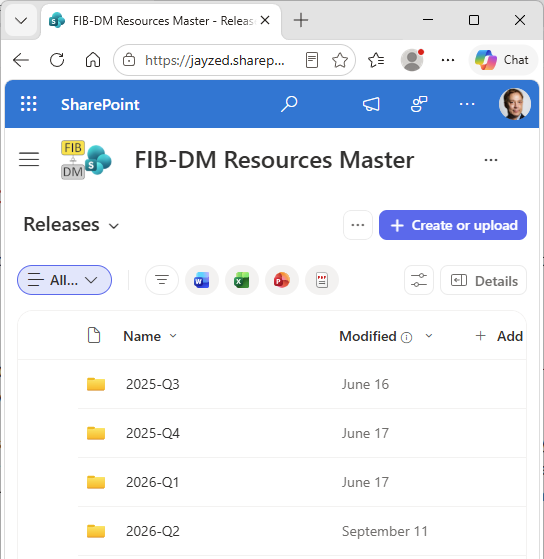Open the filters lines button
This screenshot has width=544, height=559.
(162, 280)
